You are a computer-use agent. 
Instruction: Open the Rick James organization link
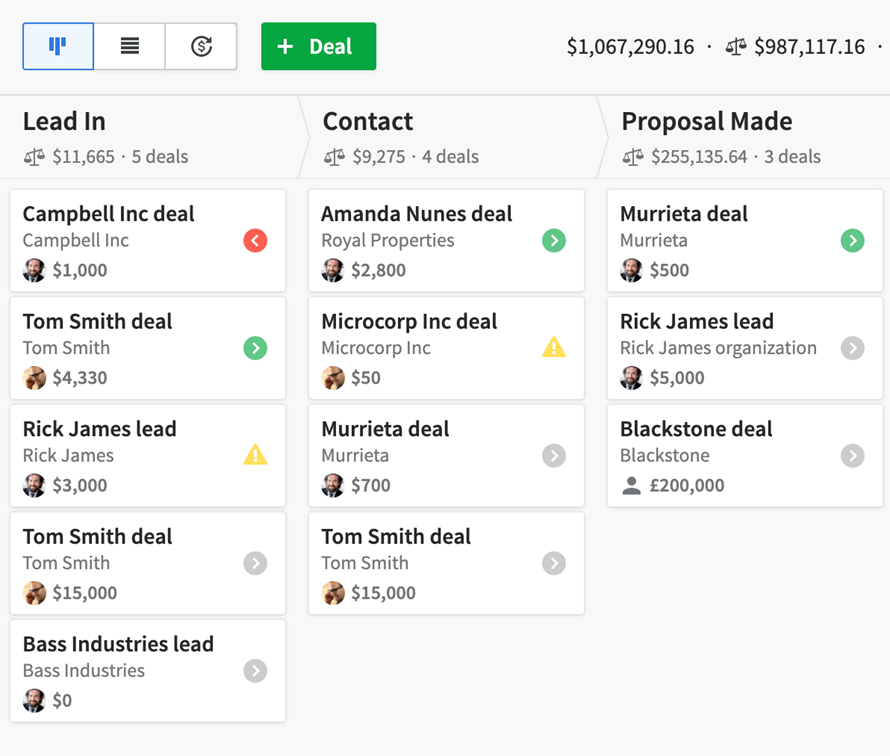[x=718, y=348]
